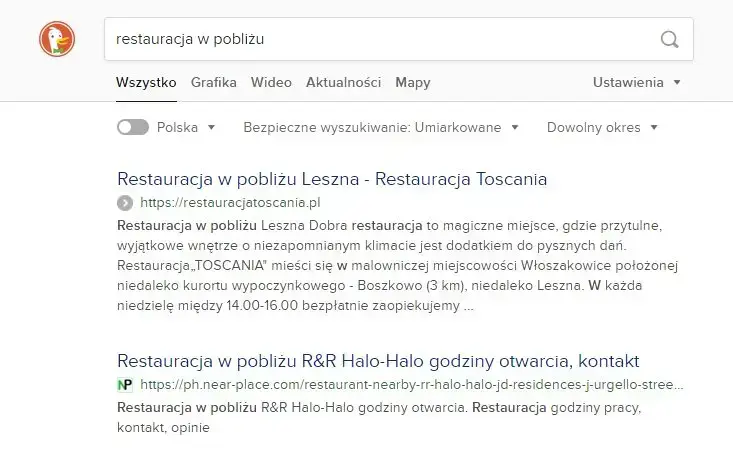Click into the search input field

point(380,40)
